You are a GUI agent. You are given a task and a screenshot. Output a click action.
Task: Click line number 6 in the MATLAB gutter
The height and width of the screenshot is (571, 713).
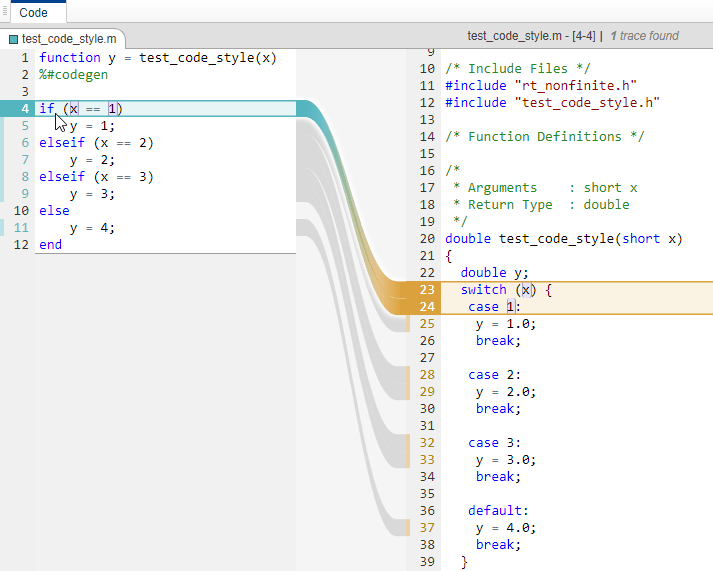[x=25, y=143]
